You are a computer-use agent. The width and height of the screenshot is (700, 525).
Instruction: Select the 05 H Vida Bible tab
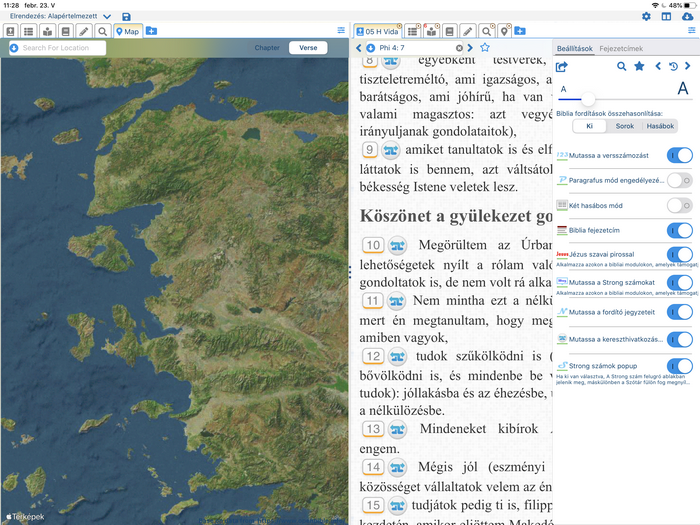point(378,31)
